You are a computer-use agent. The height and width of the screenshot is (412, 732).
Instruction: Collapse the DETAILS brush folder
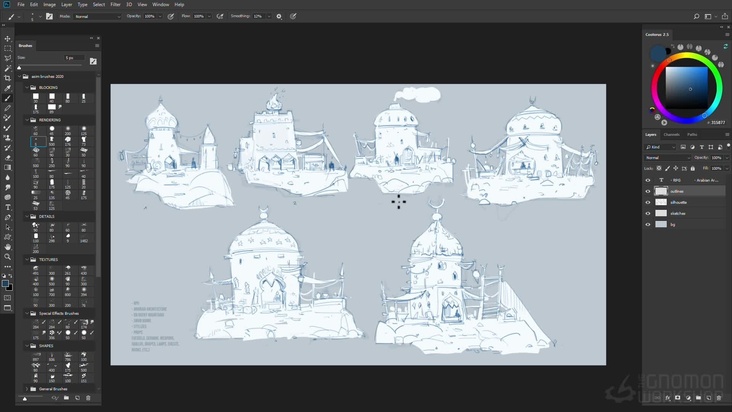27,217
